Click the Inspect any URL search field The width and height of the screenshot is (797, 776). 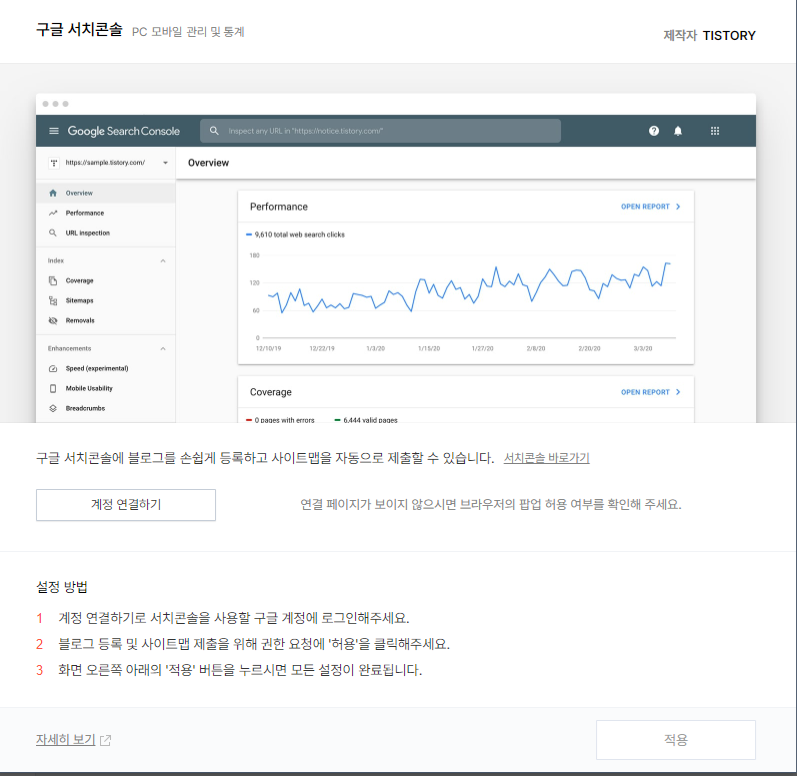[380, 131]
